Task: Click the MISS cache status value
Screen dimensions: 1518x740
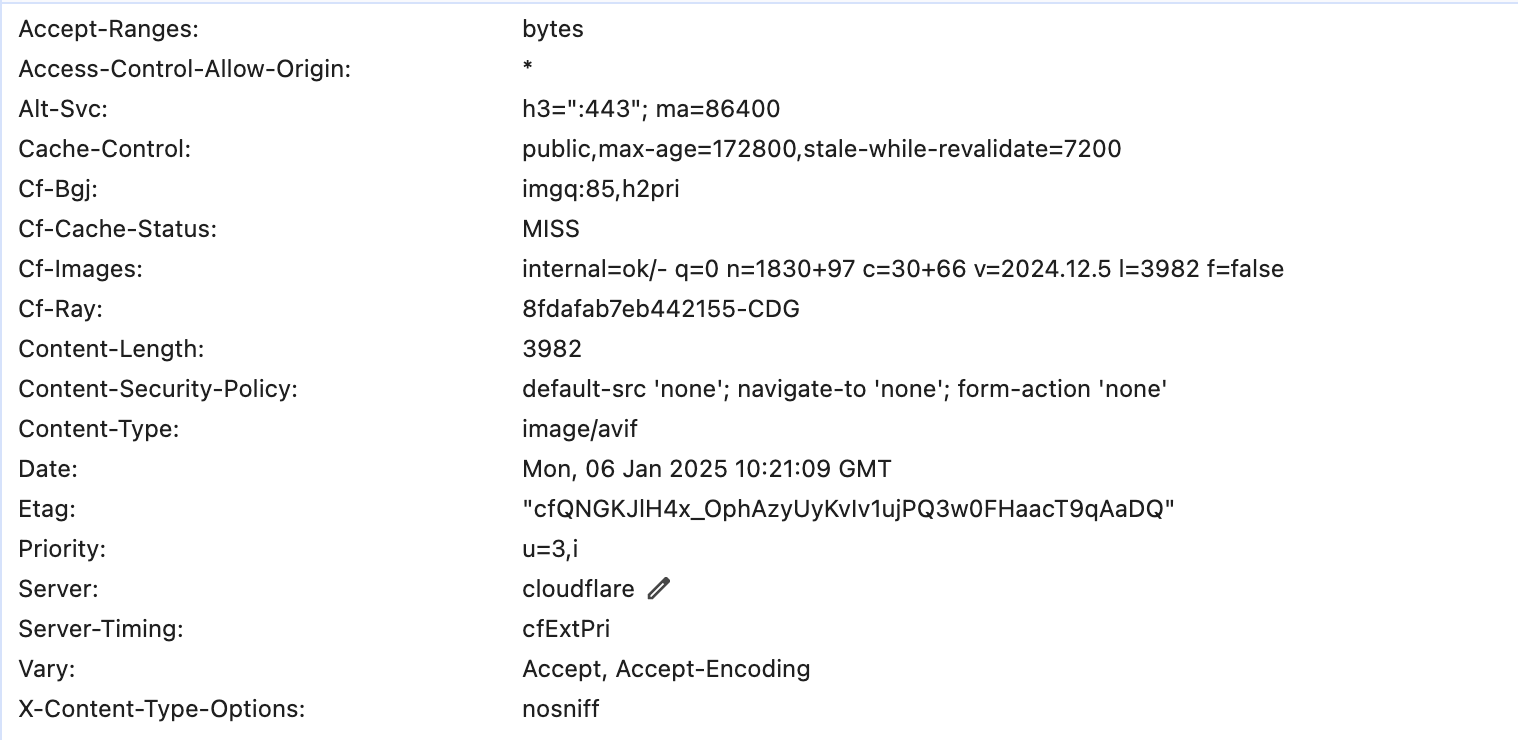Action: click(551, 229)
